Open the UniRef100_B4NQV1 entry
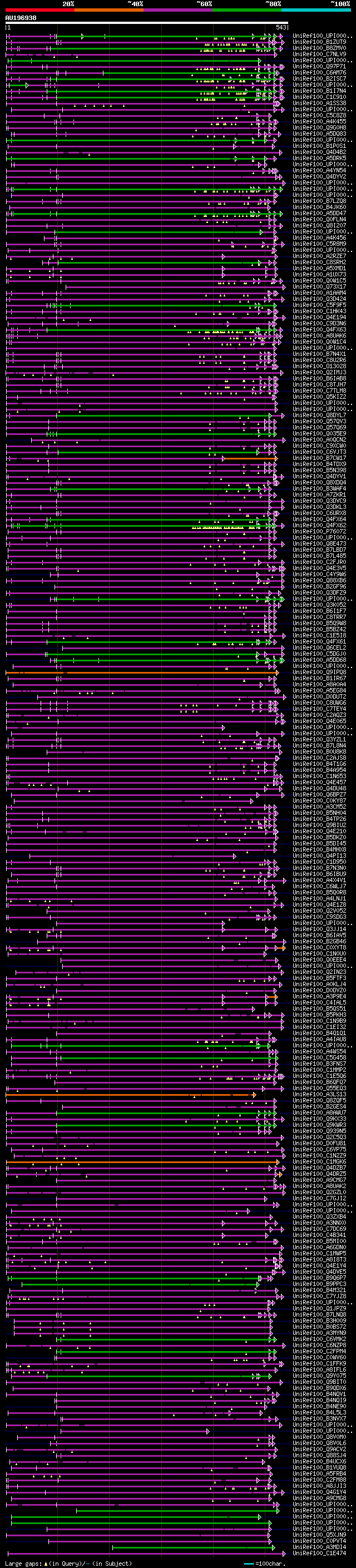This screenshot has height=1568, width=356. [x=319, y=1394]
